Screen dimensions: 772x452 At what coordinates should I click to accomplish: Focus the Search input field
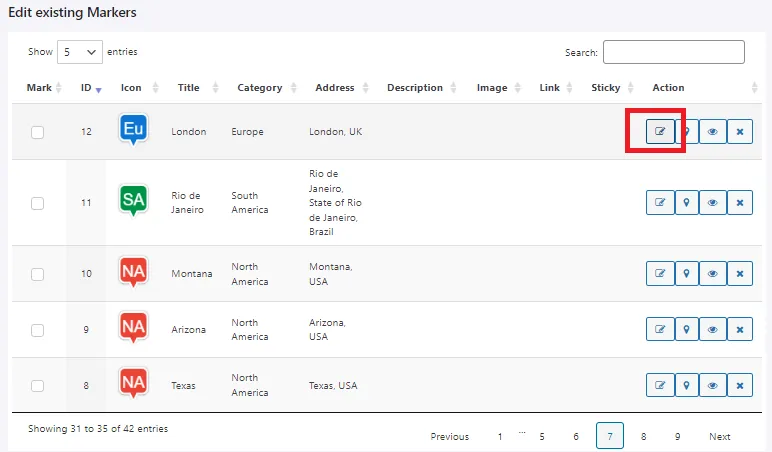pyautogui.click(x=674, y=52)
